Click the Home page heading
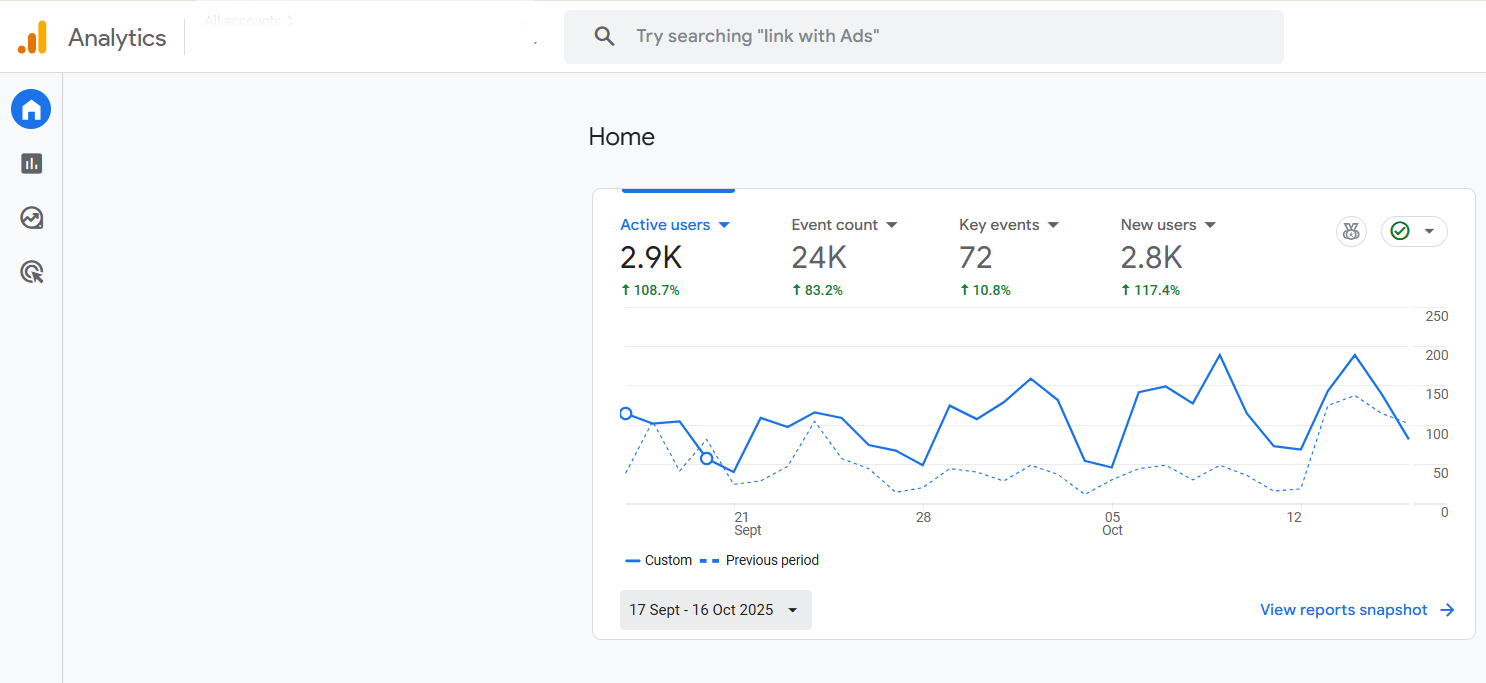This screenshot has width=1486, height=683. click(622, 137)
